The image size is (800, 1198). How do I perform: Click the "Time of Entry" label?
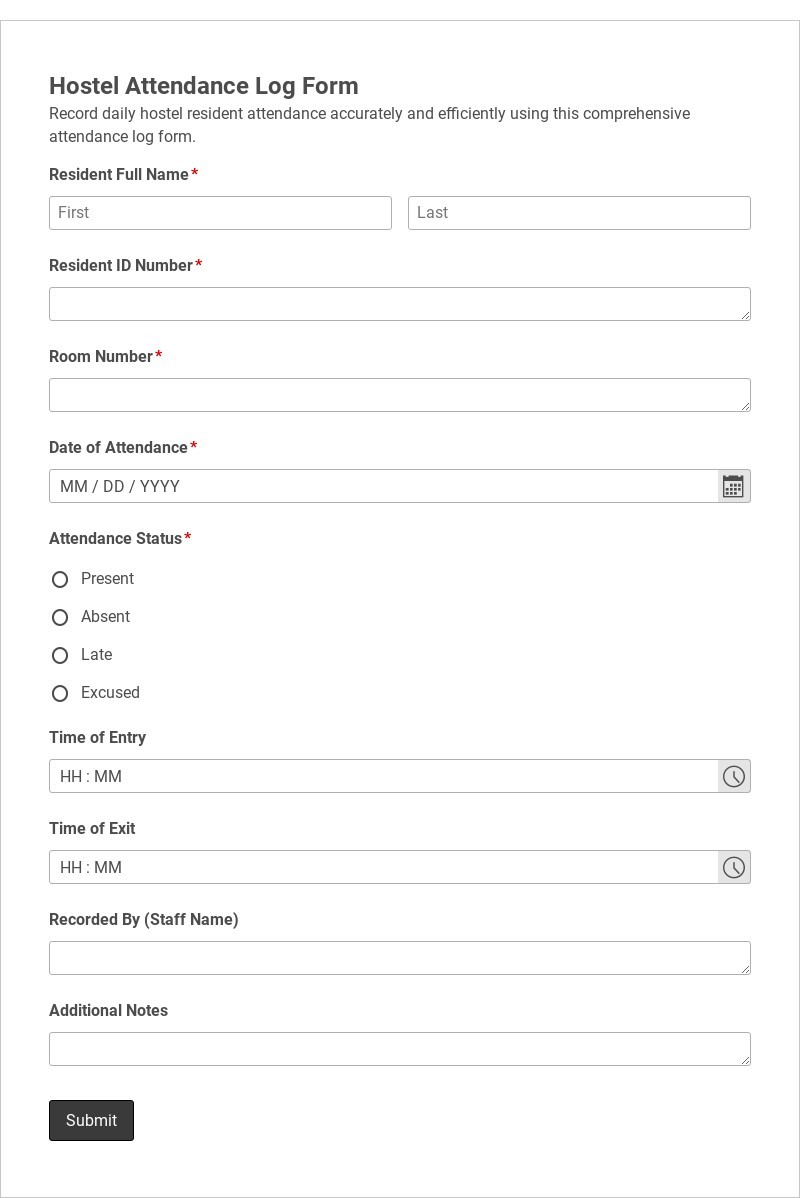97,737
